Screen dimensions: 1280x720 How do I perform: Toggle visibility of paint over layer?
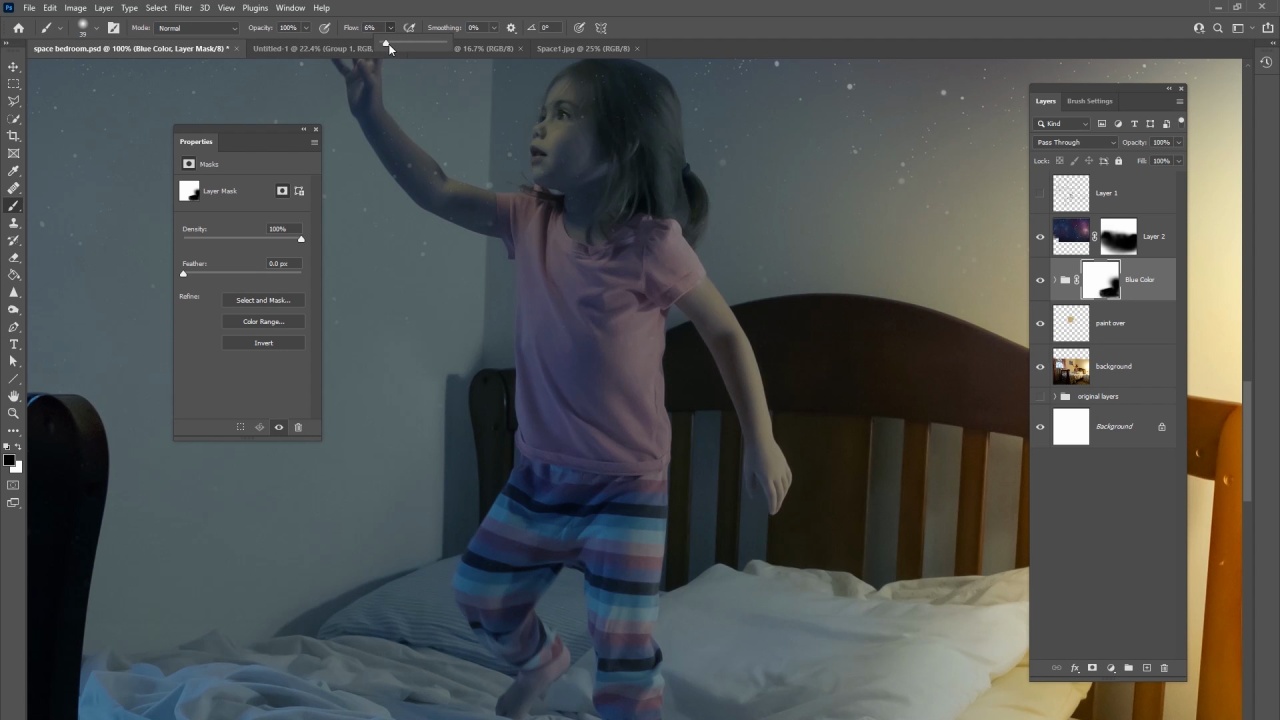1040,323
